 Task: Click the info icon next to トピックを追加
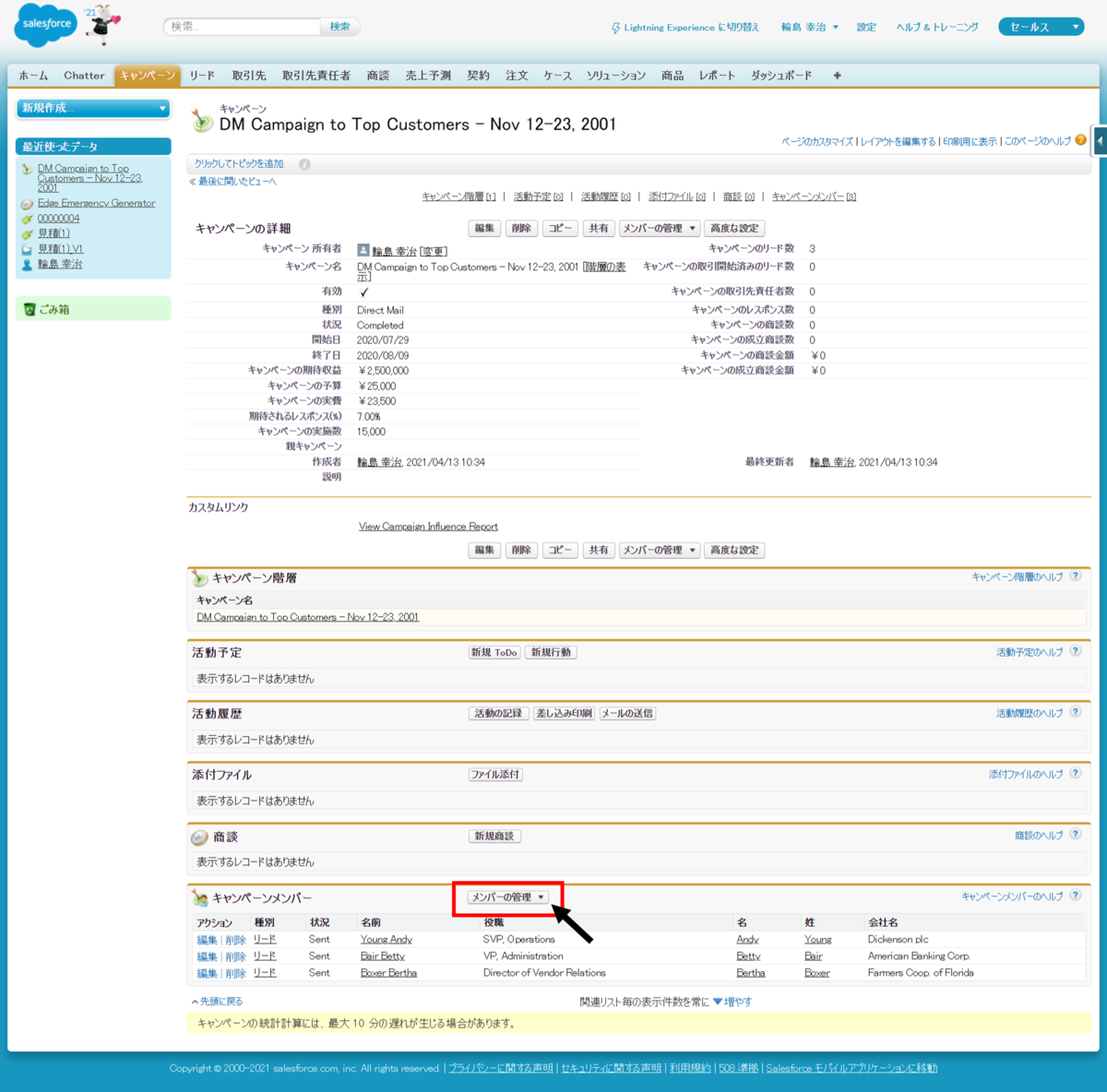(304, 164)
